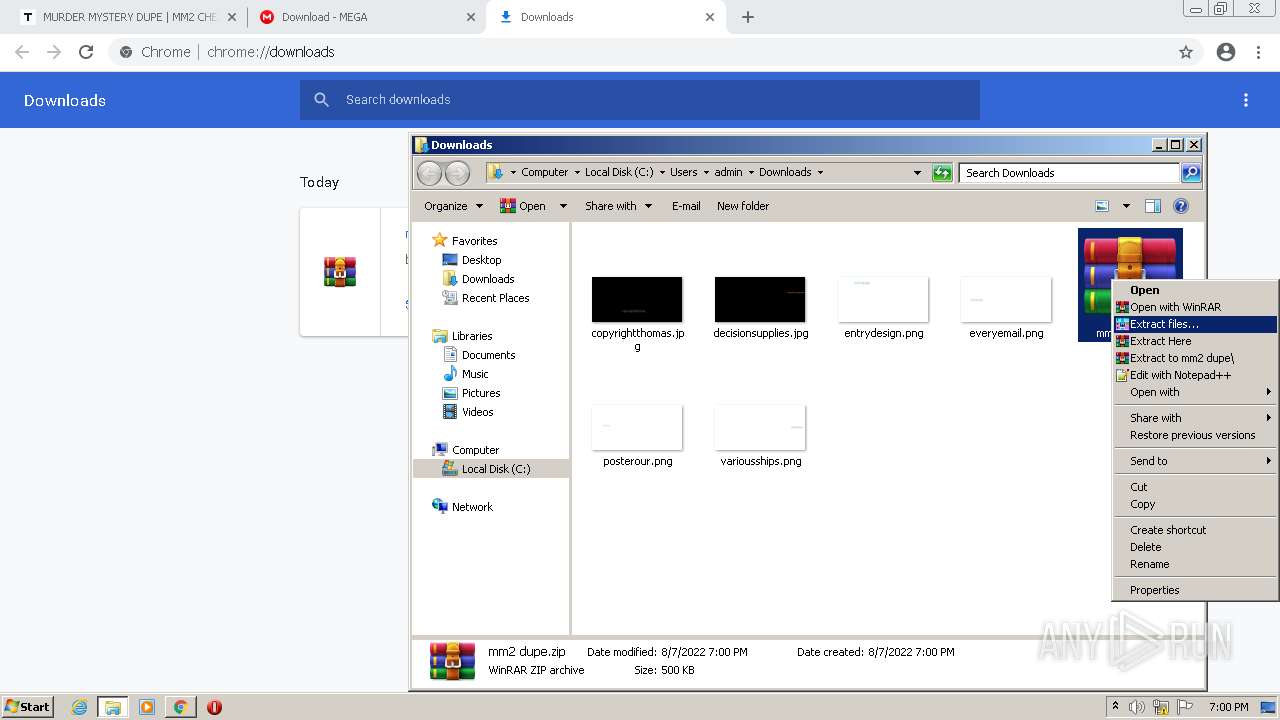Choose Copy from the context menu
Image resolution: width=1280 pixels, height=720 pixels.
(x=1195, y=504)
